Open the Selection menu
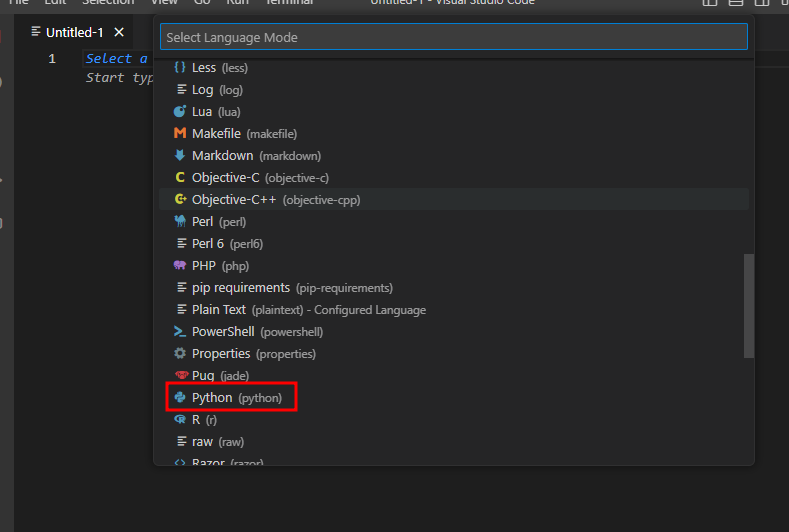 108,2
